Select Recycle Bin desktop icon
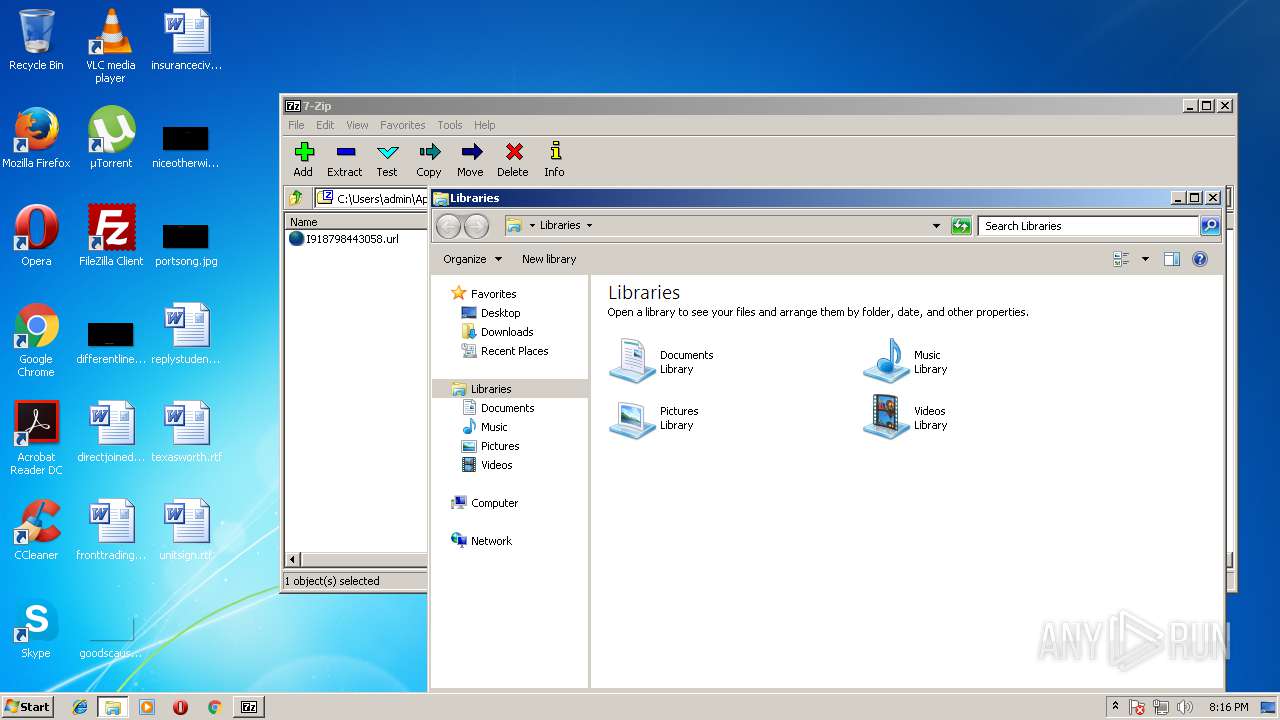This screenshot has width=1280, height=720. 36,40
